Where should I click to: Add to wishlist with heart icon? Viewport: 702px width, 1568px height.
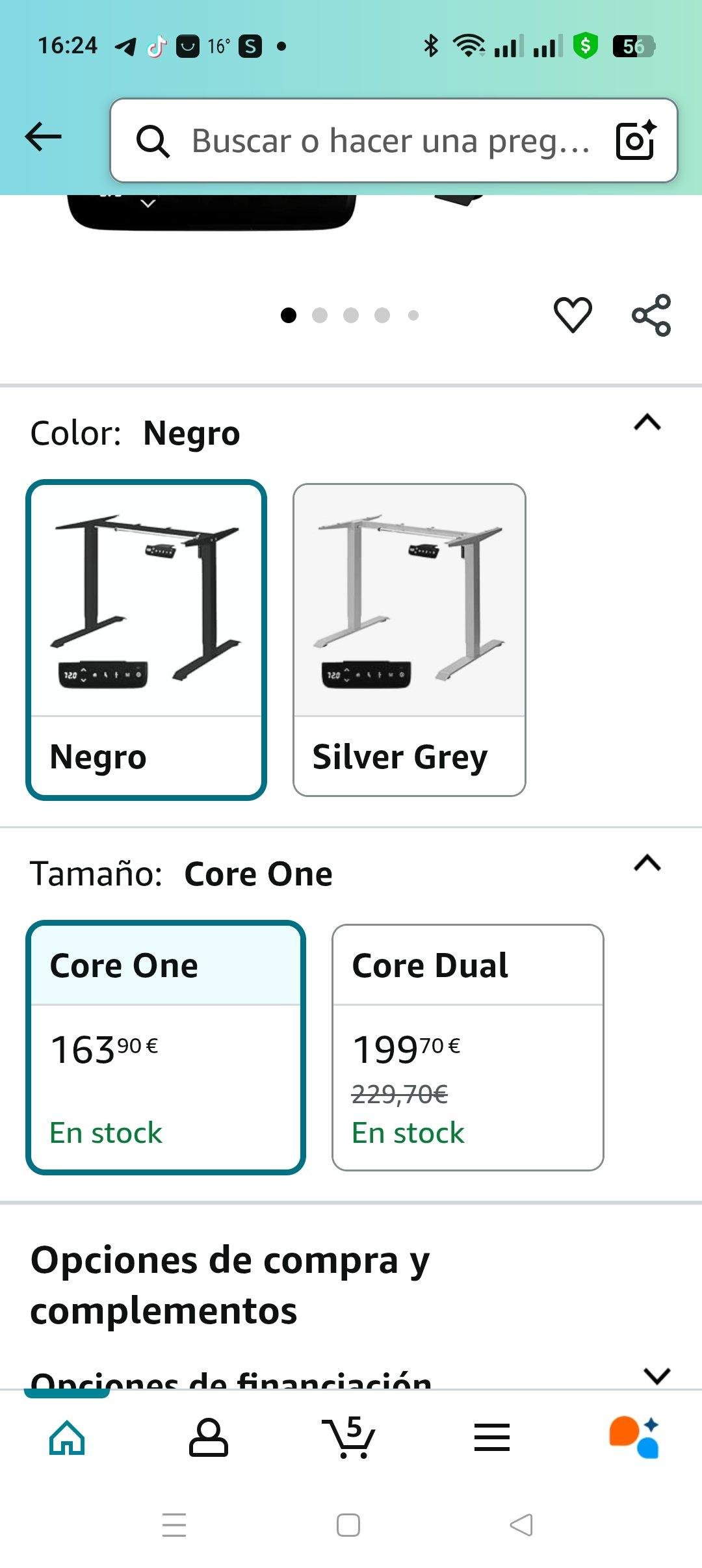click(573, 315)
